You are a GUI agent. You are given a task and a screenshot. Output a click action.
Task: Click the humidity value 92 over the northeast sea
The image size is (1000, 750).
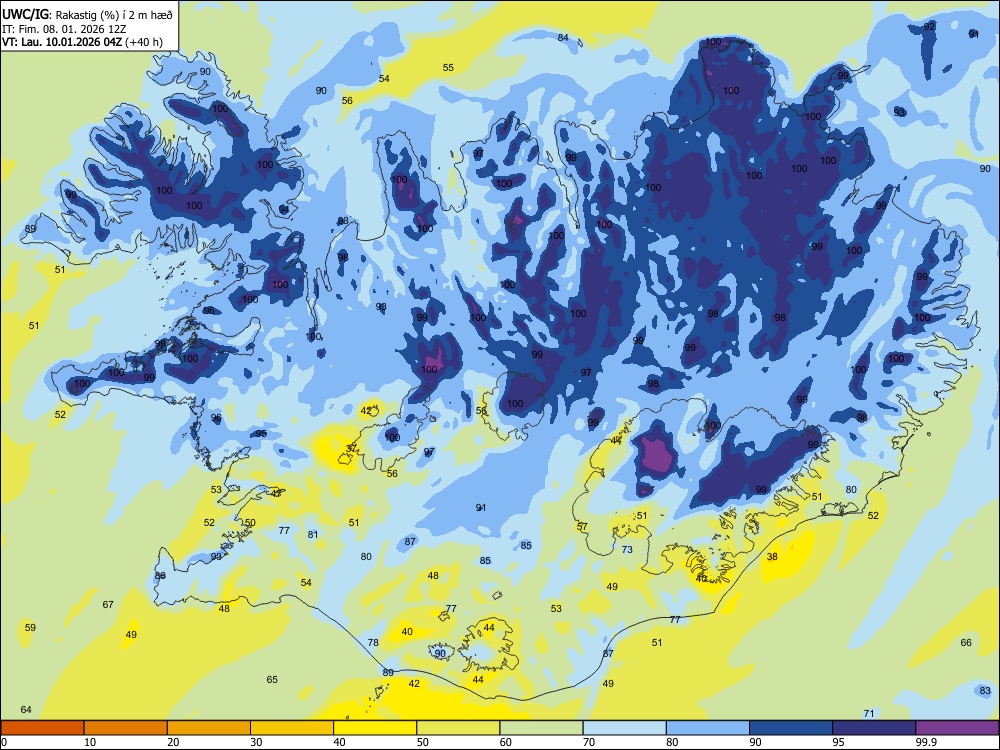tap(930, 26)
